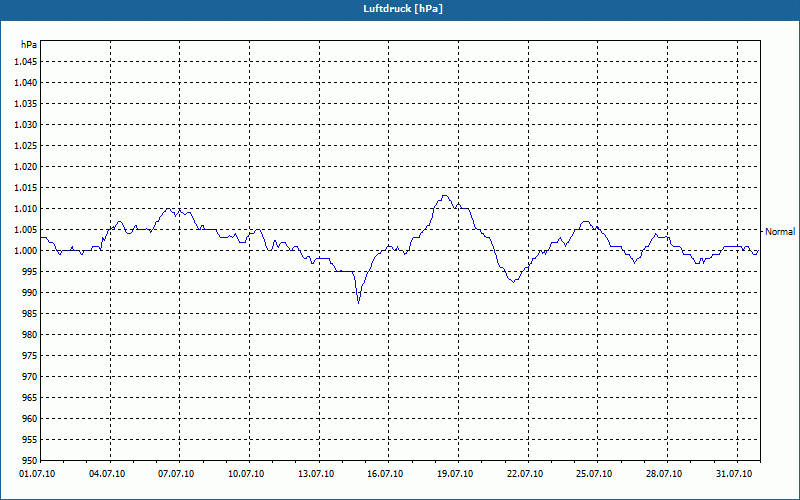
Task: Click the 970 y-axis value
Action: pos(31,377)
